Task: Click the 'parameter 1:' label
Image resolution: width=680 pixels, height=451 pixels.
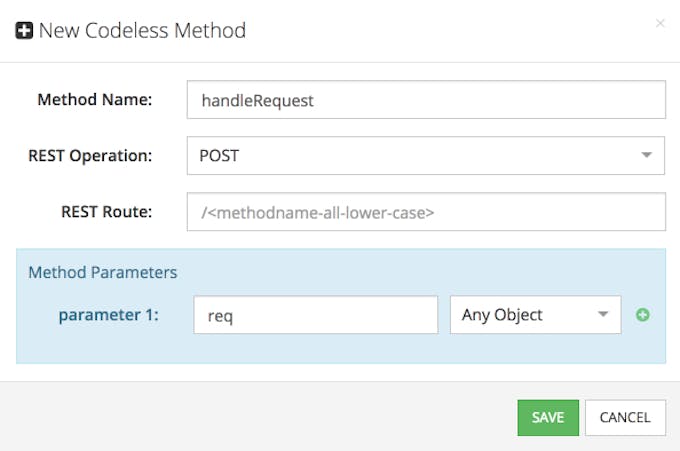Action: (112, 315)
